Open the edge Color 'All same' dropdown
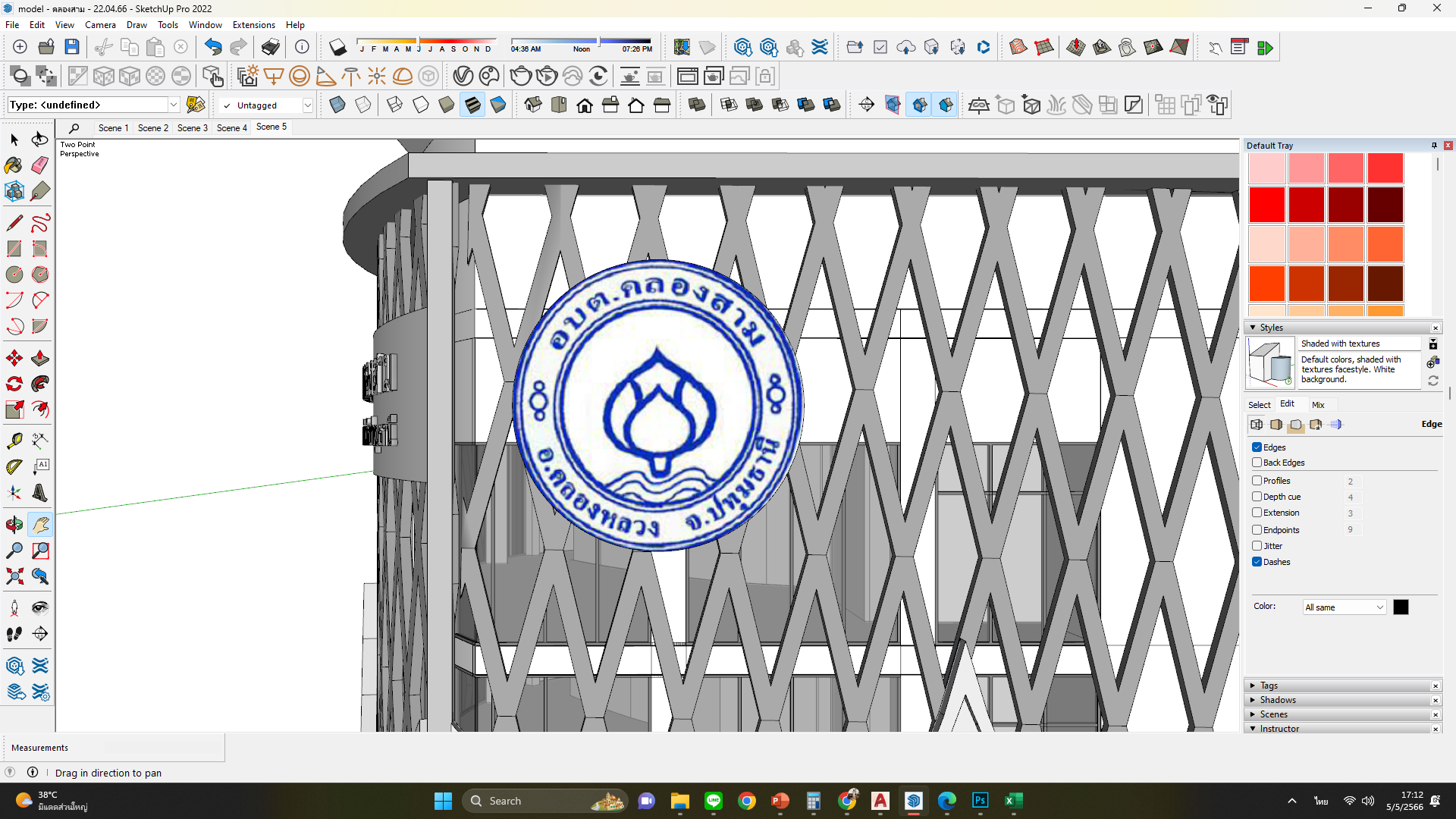 (1344, 607)
